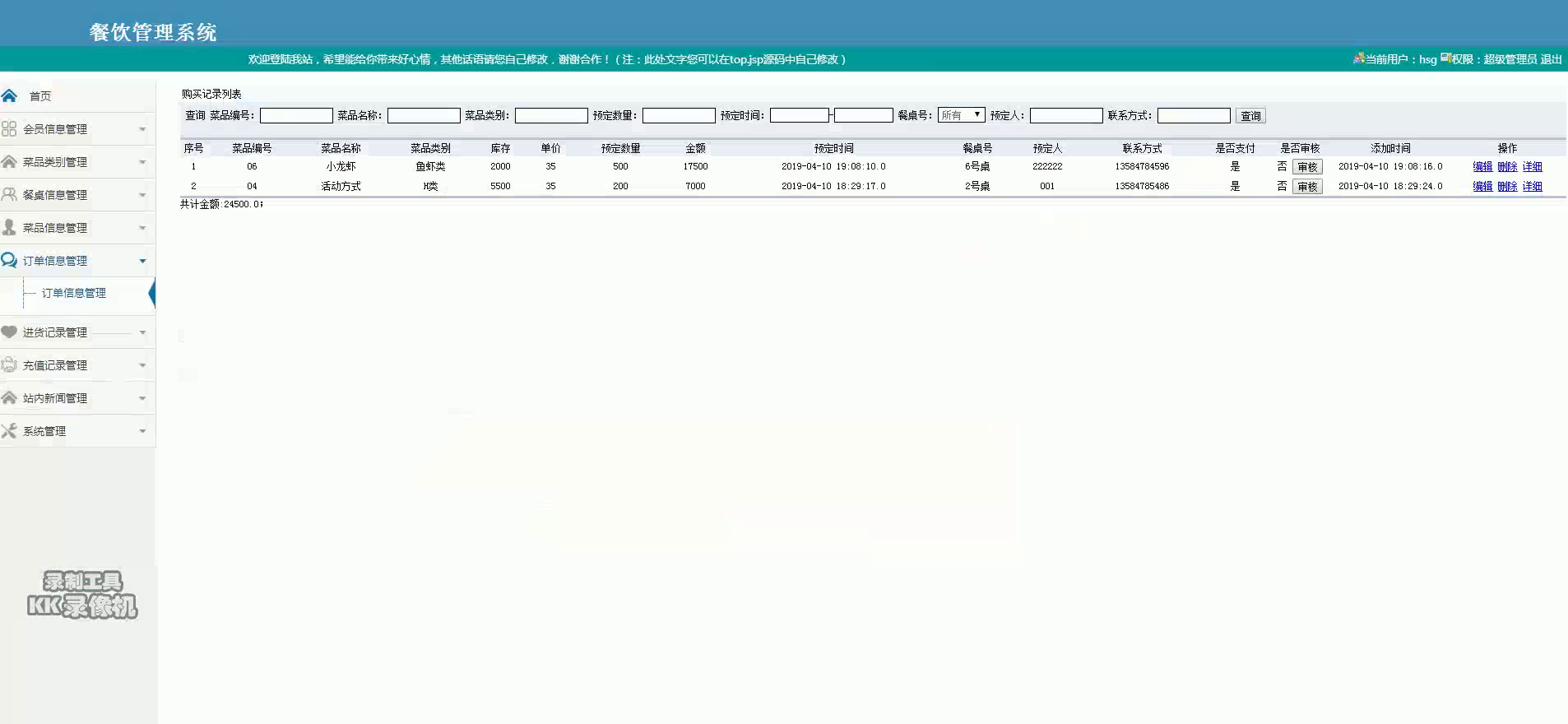Click phone number 13584784596 cell
The height and width of the screenshot is (724, 1568).
pos(1142,166)
